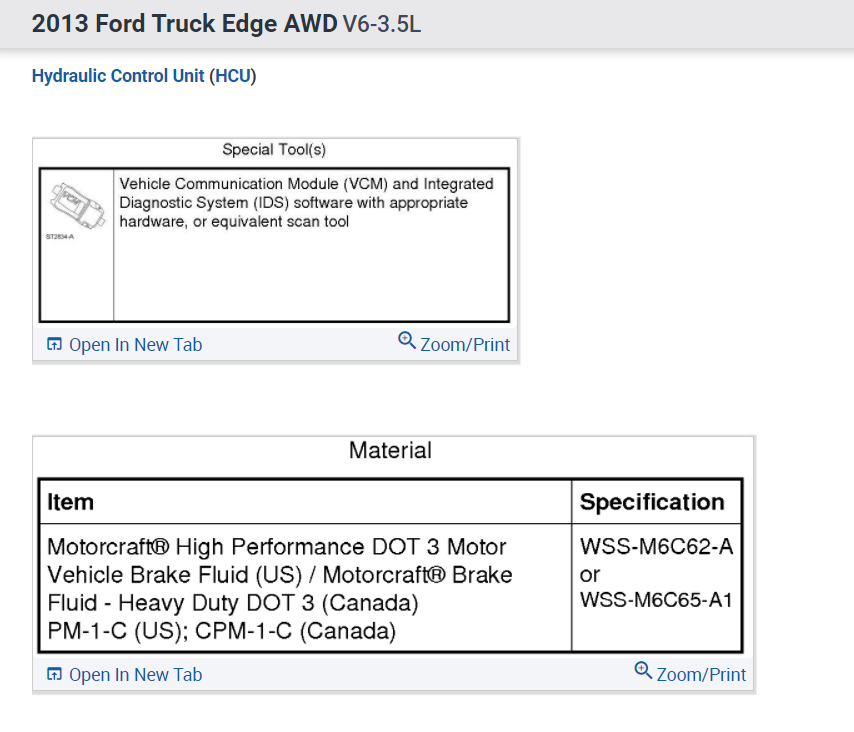This screenshot has width=854, height=732.
Task: Click the PM-1-C (US); CPM-1-C (Canada) line
Action: point(222,632)
